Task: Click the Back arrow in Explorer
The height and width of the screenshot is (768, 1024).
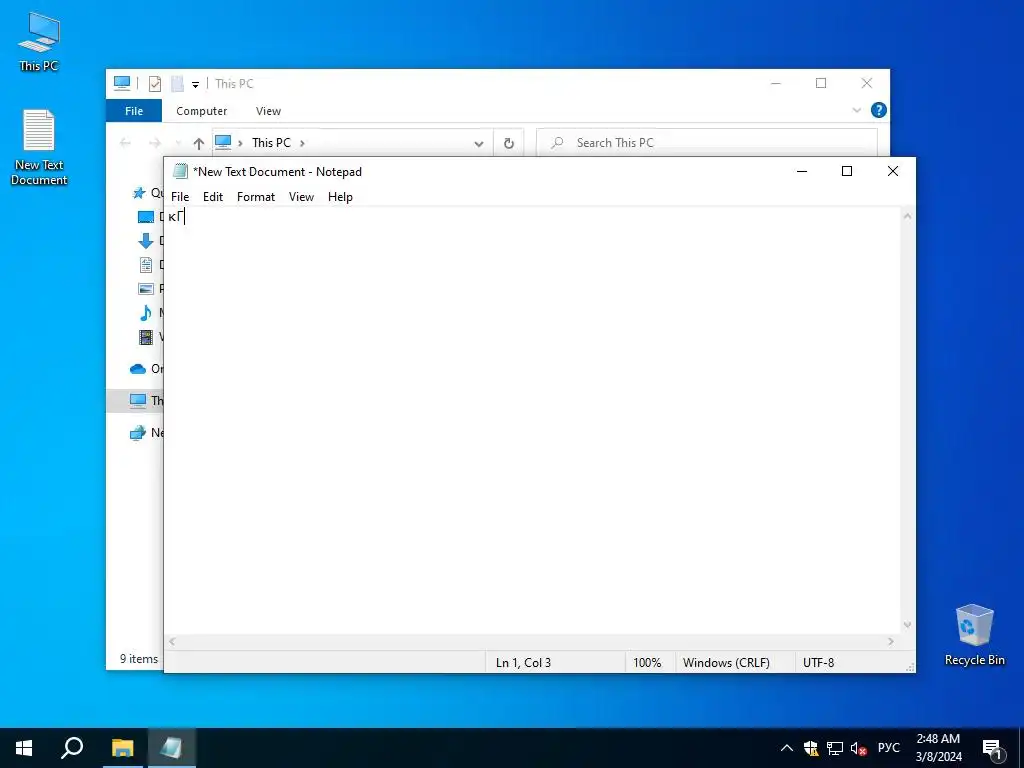Action: (125, 143)
